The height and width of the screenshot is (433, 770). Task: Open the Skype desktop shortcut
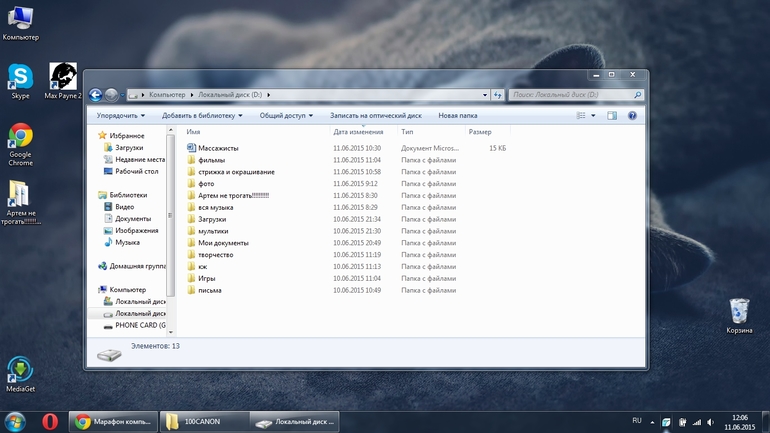pyautogui.click(x=20, y=81)
